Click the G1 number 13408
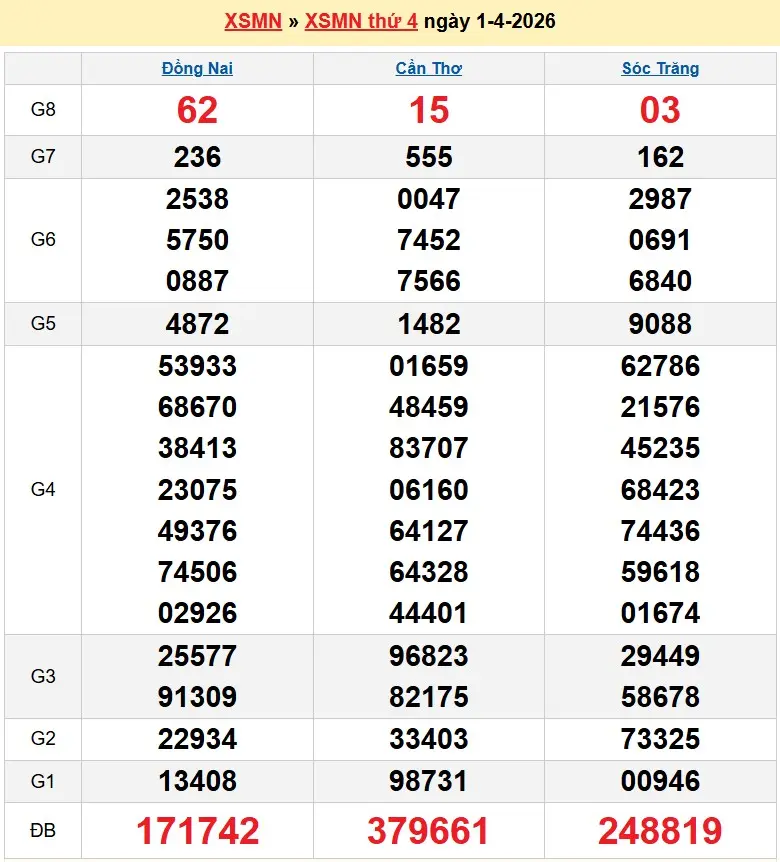780x862 pixels. pos(197,781)
